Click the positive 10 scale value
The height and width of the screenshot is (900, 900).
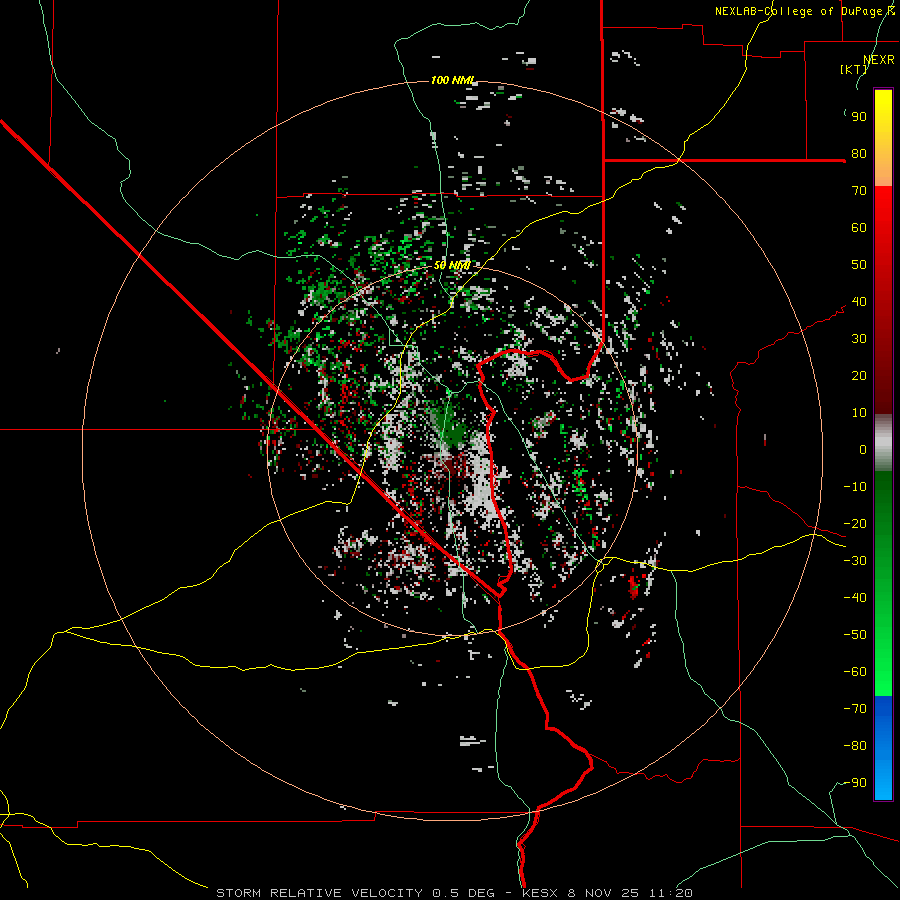point(859,413)
